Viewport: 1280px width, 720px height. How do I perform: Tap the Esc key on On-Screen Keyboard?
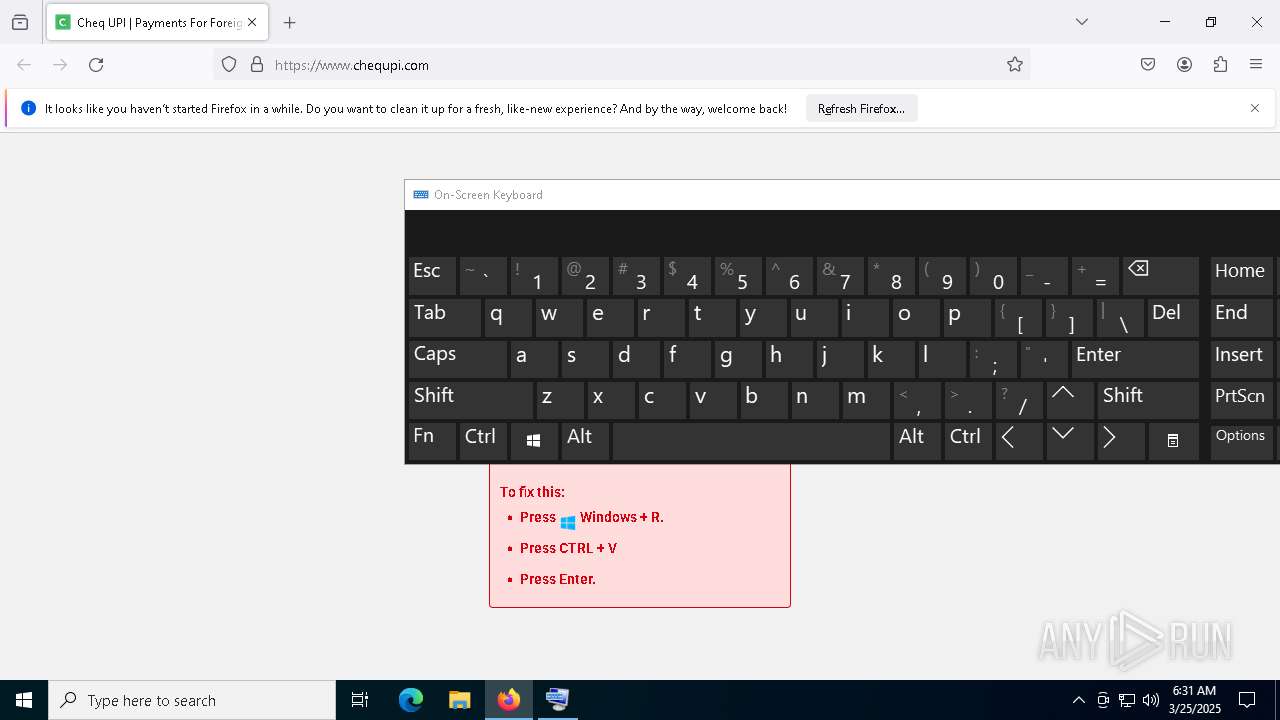click(x=432, y=275)
